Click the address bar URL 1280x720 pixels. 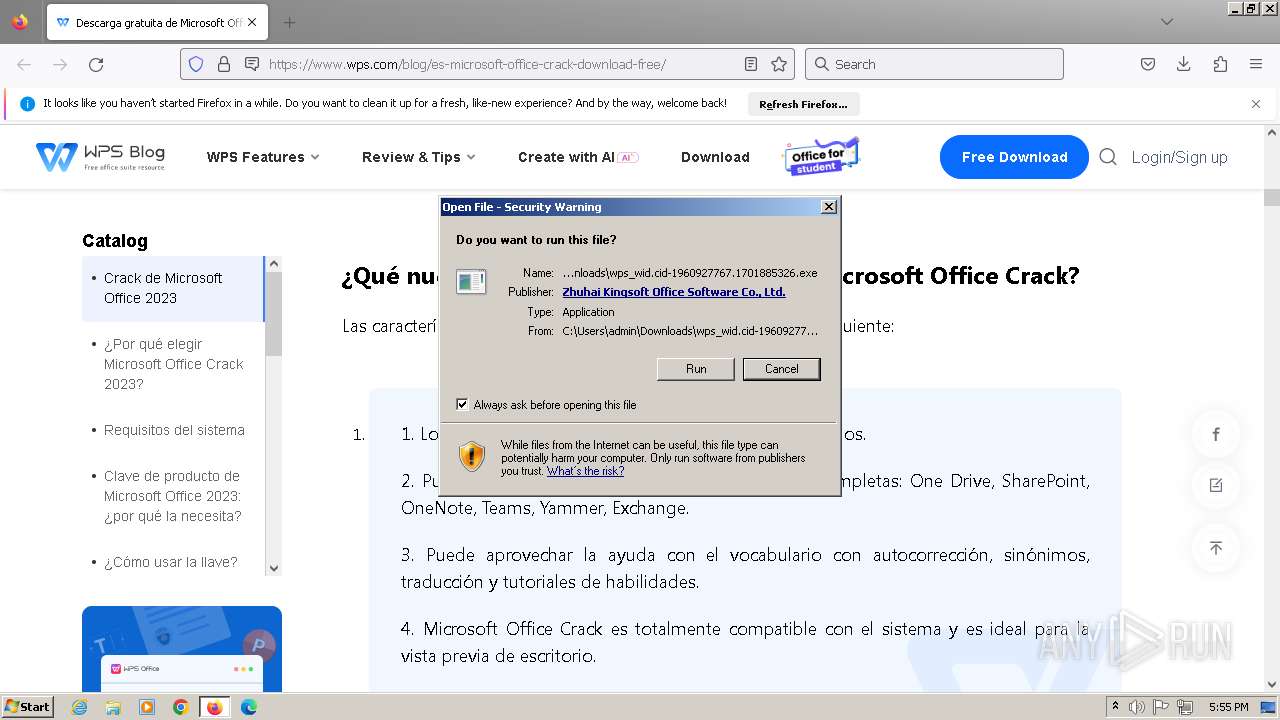coord(467,64)
